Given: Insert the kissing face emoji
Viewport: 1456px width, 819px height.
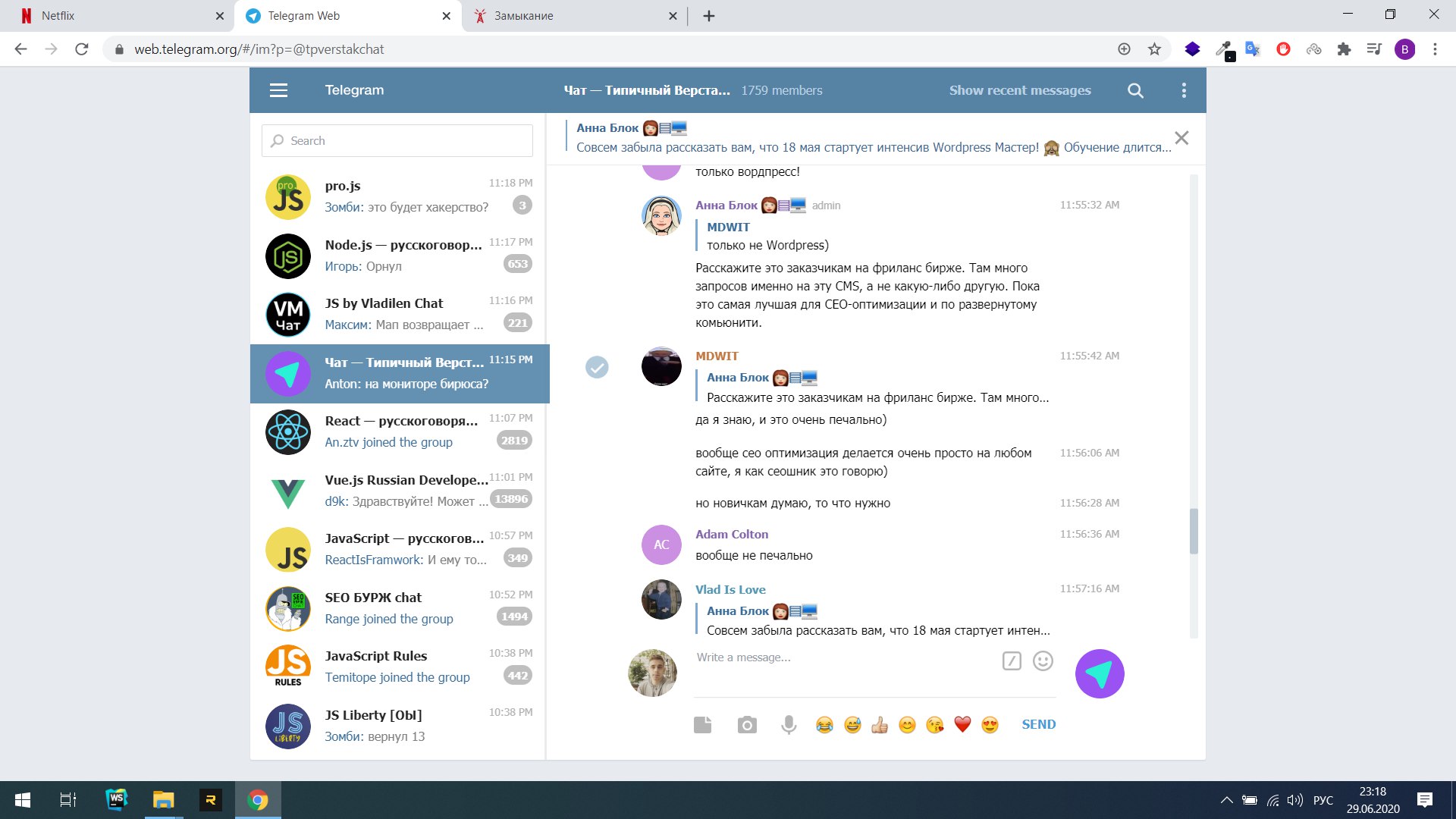Looking at the screenshot, I should tap(935, 725).
